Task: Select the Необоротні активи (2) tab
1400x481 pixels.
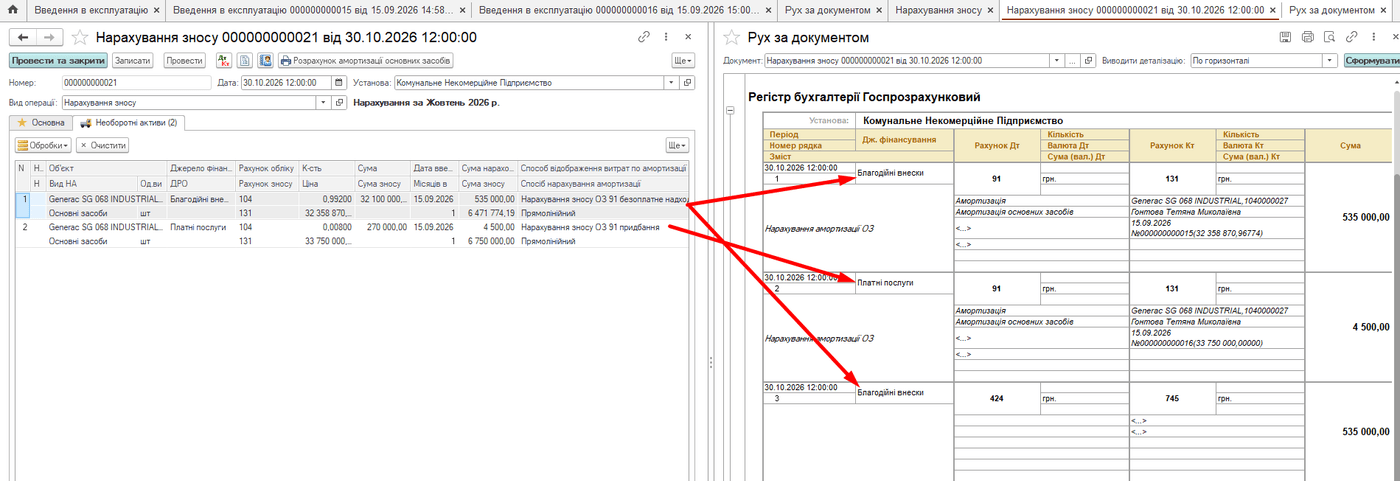Action: pyautogui.click(x=128, y=122)
